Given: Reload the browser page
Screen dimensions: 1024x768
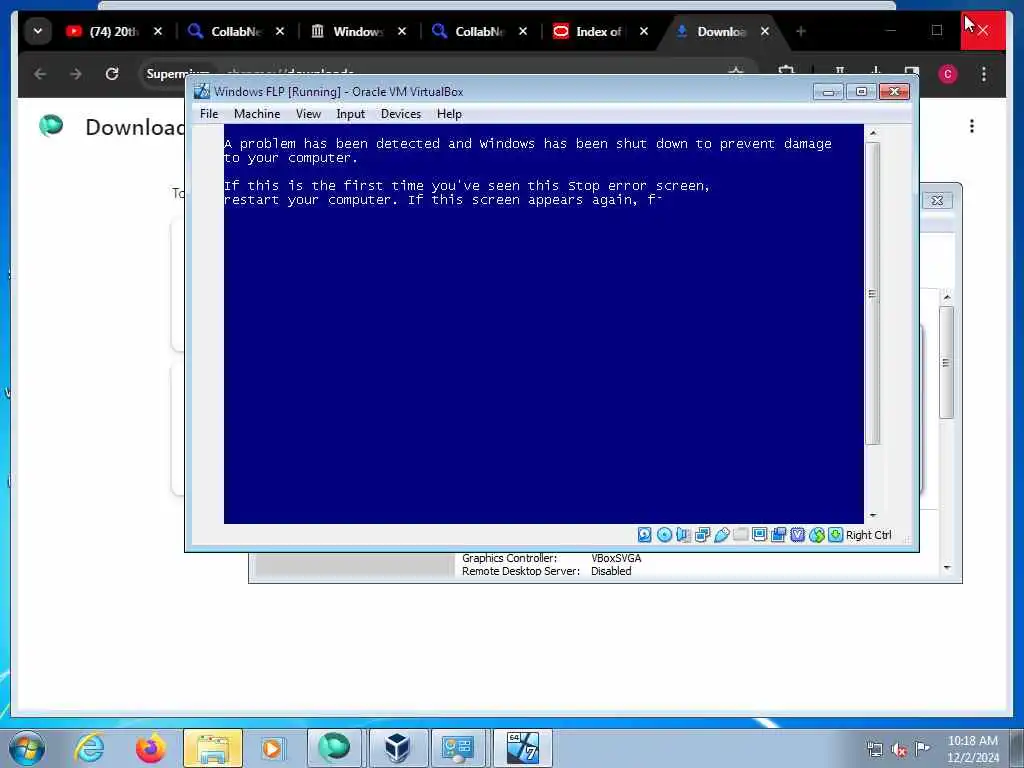Looking at the screenshot, I should pos(112,74).
